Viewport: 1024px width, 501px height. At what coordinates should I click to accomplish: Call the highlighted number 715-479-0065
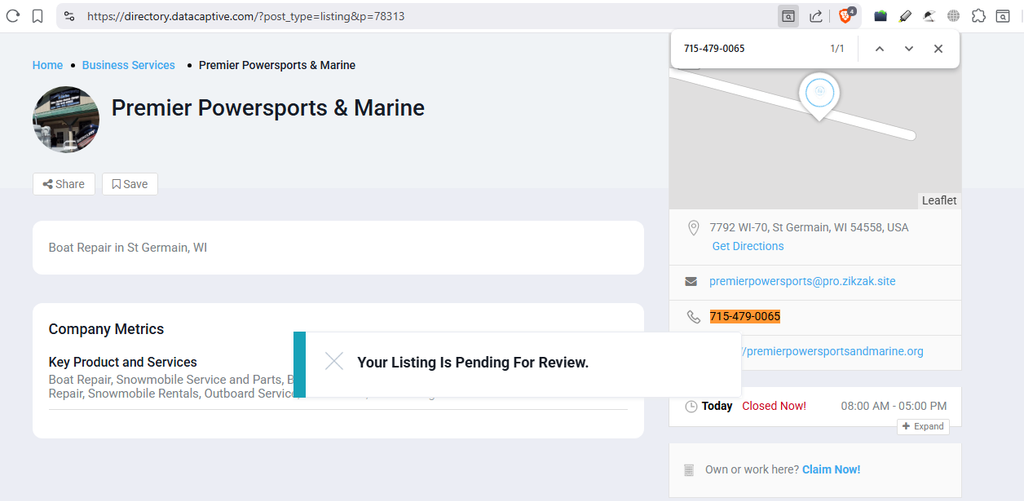[745, 316]
